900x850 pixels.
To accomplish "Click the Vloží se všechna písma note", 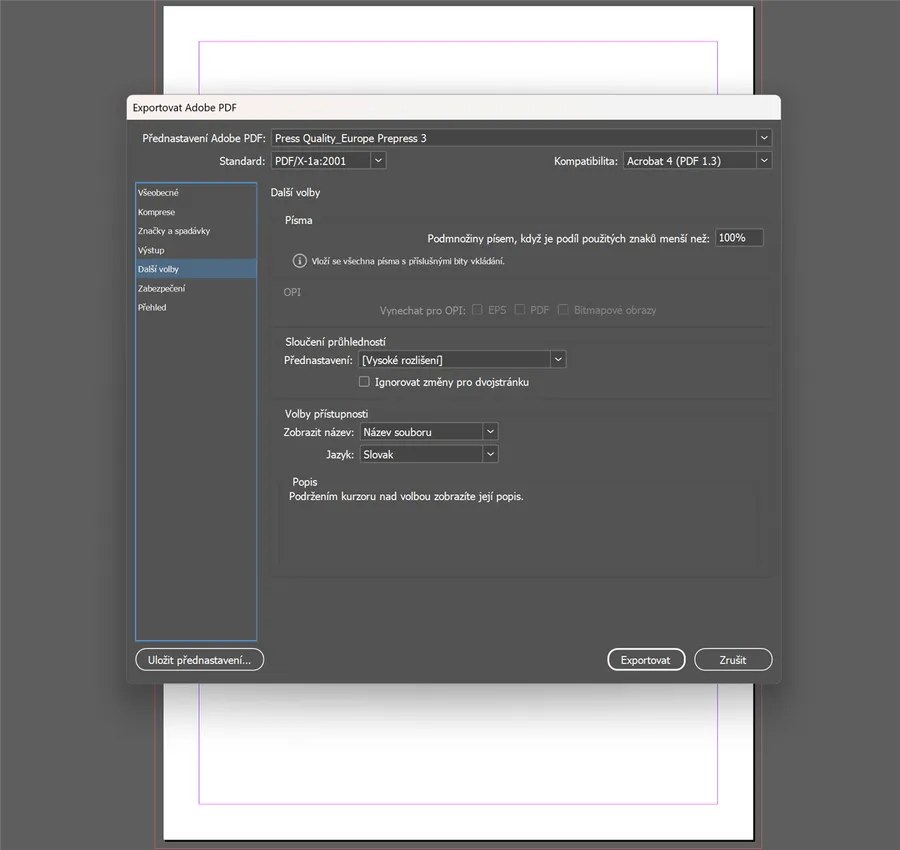I will 408,261.
